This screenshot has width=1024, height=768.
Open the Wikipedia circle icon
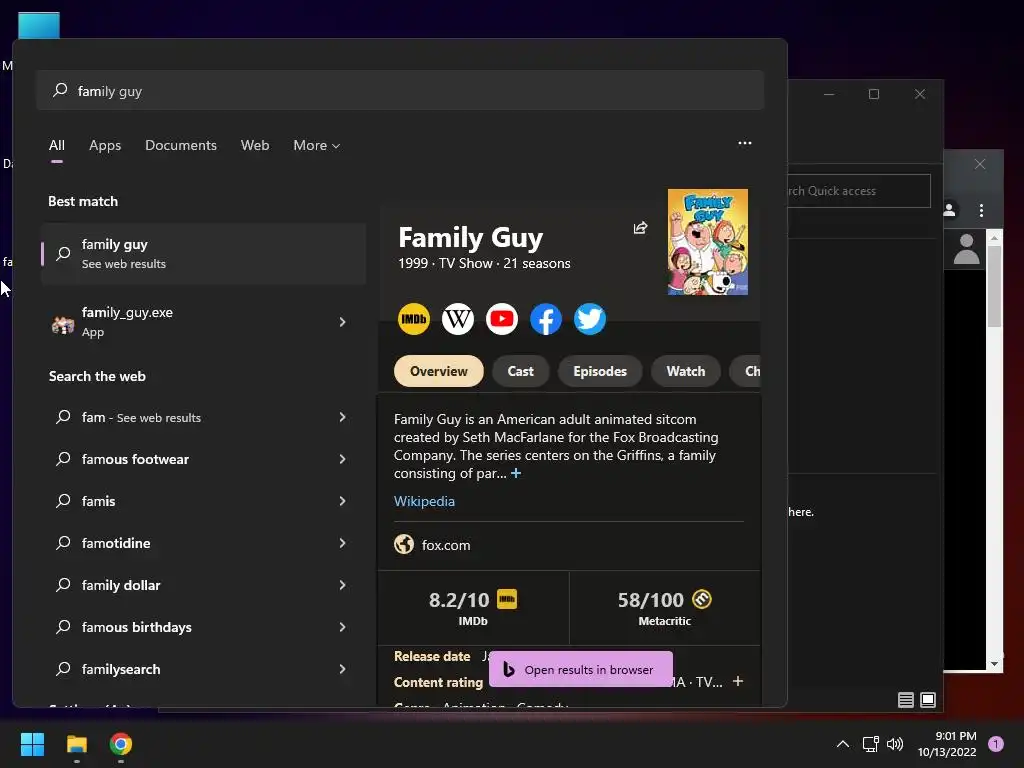(x=458, y=319)
